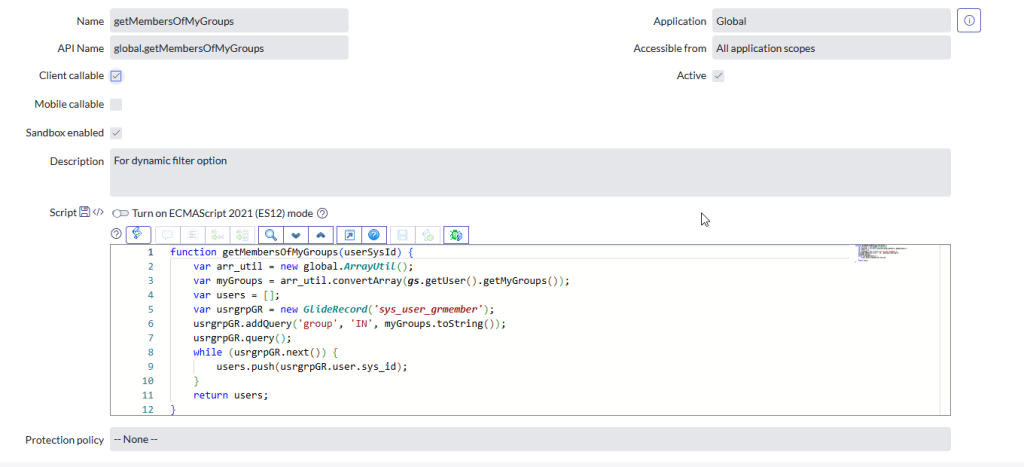Screen dimensions: 1024x467
Task: Click the code tag icon beside Script
Action: tap(98, 212)
